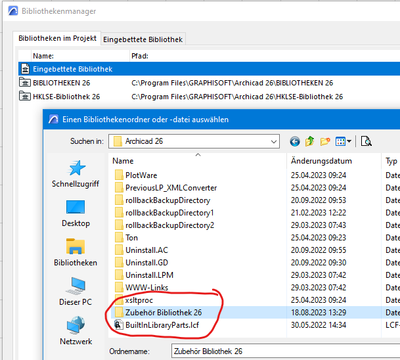Viewport: 400px width, 360px height.
Task: Click the file preview search icon
Action: pyautogui.click(x=366, y=142)
